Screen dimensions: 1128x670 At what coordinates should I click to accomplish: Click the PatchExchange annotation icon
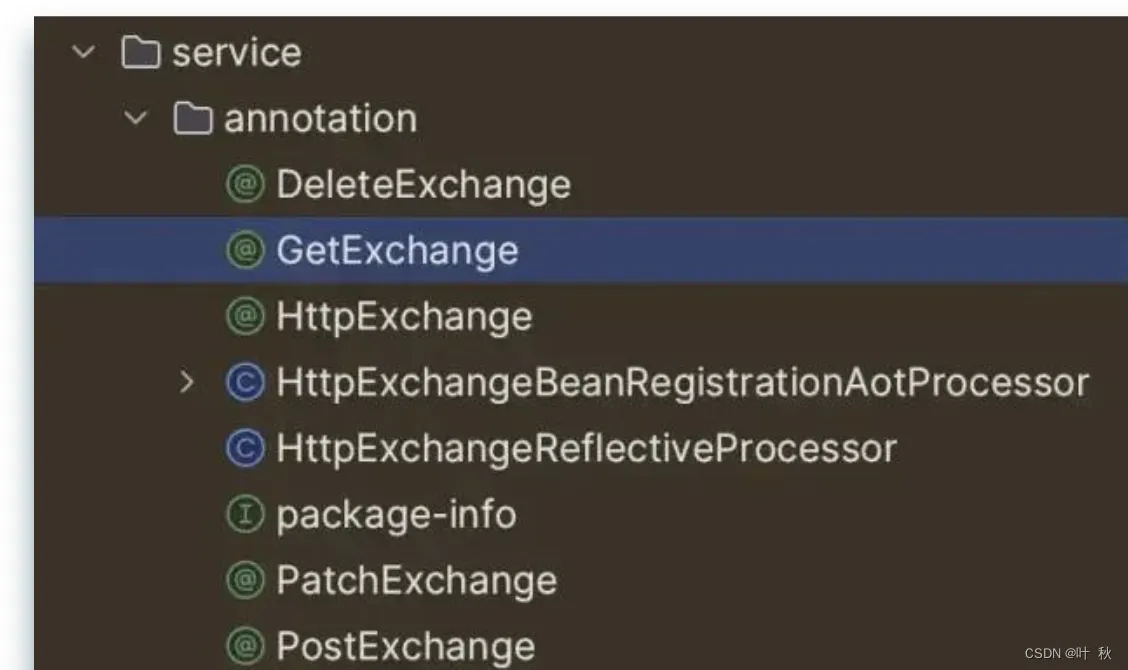coord(245,581)
